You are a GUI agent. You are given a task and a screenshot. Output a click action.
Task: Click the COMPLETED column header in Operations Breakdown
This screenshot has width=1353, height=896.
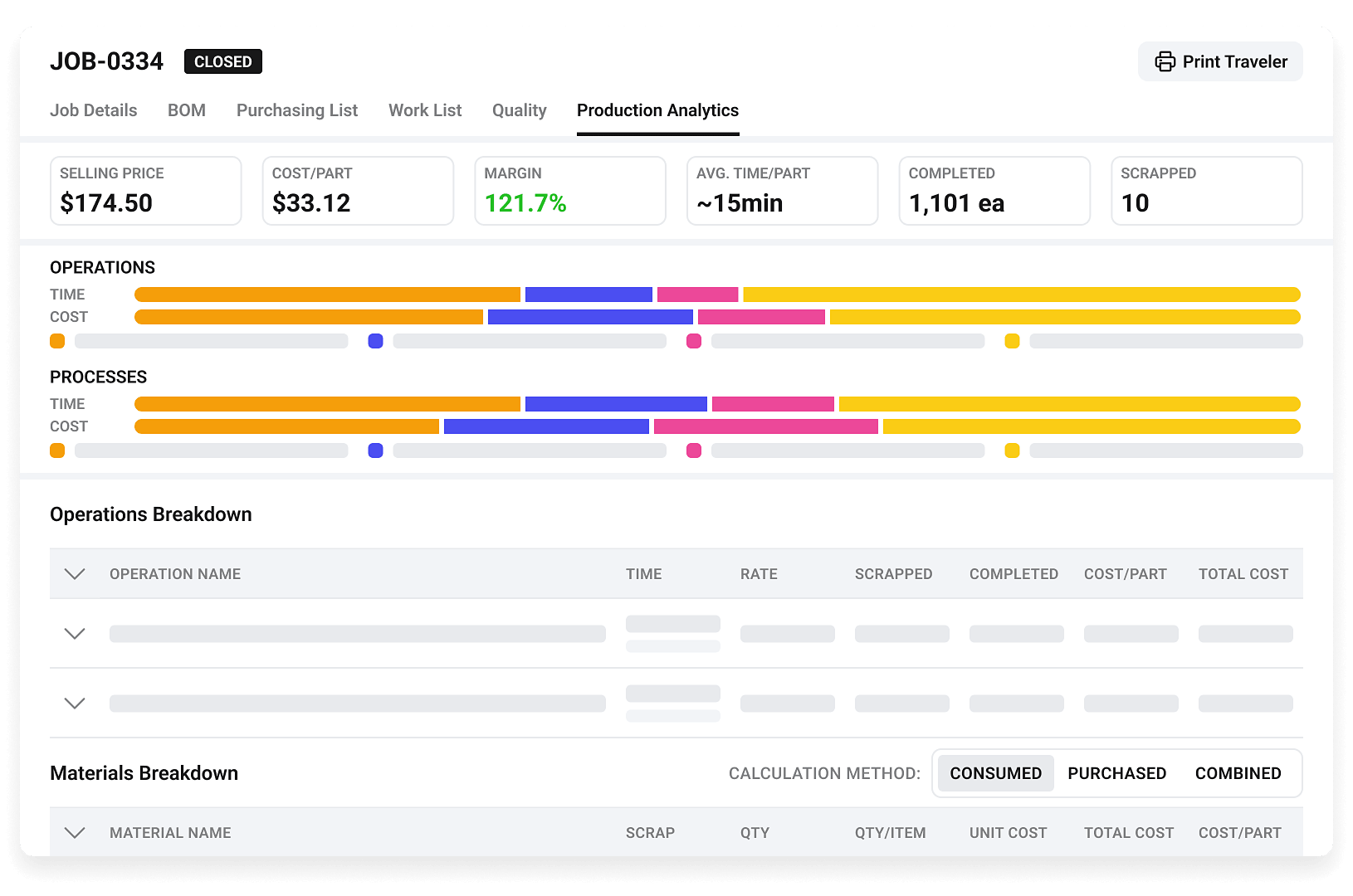point(1014,574)
